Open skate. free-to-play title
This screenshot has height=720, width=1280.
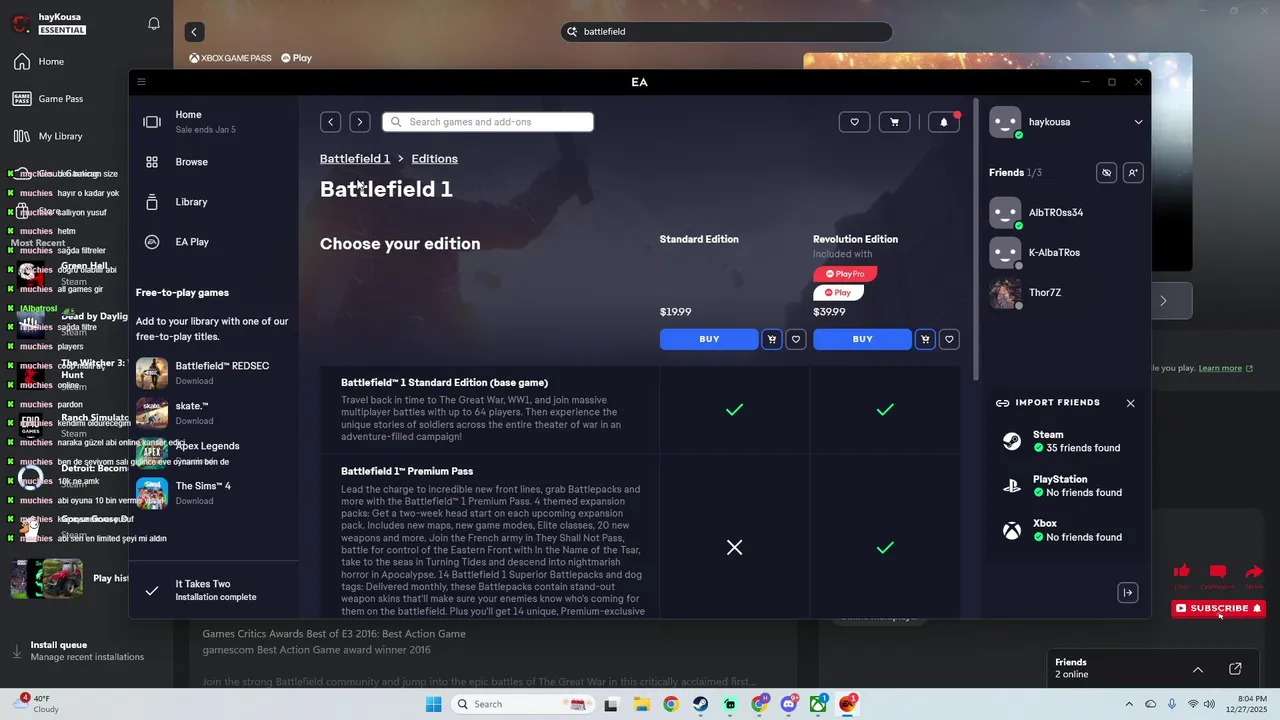pos(215,413)
